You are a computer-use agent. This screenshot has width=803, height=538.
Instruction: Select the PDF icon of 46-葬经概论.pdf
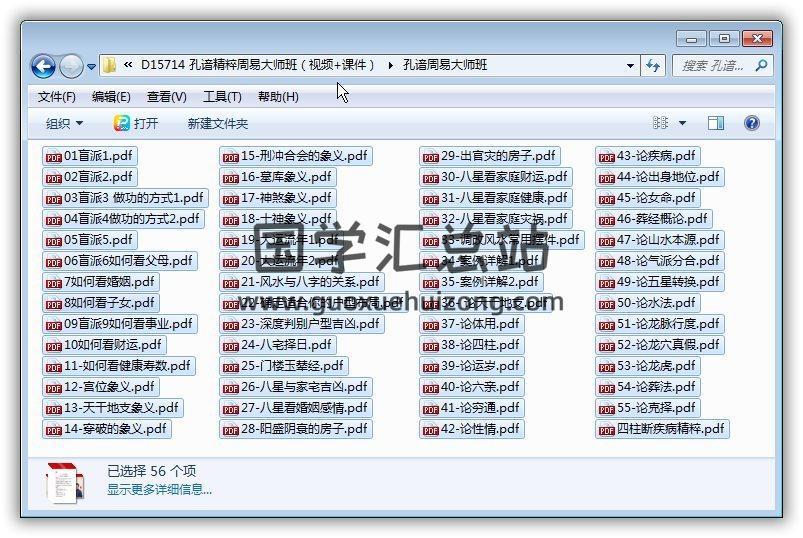(606, 220)
